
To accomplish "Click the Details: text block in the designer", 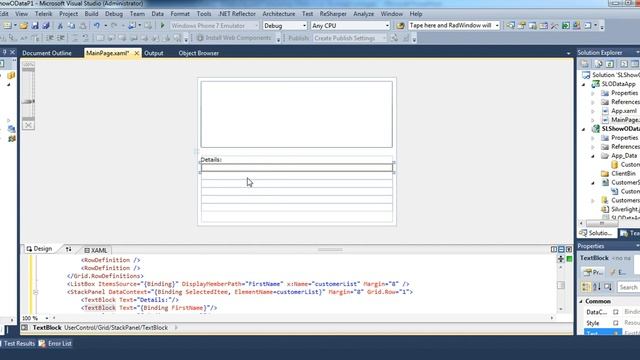I will point(211,160).
